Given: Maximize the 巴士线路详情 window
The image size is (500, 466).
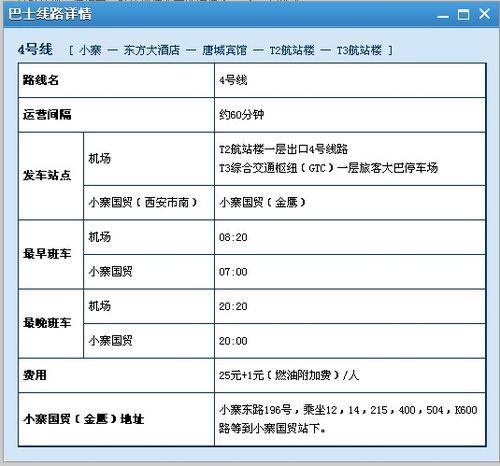Looking at the screenshot, I should (x=463, y=14).
